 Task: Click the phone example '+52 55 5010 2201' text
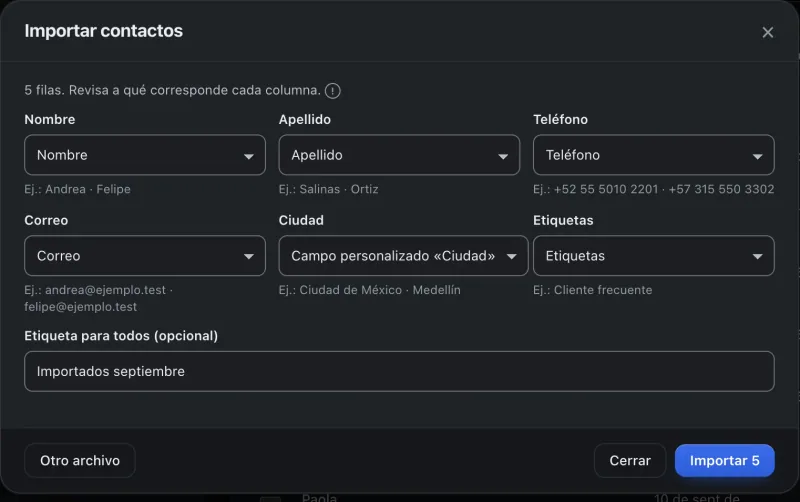[606, 189]
